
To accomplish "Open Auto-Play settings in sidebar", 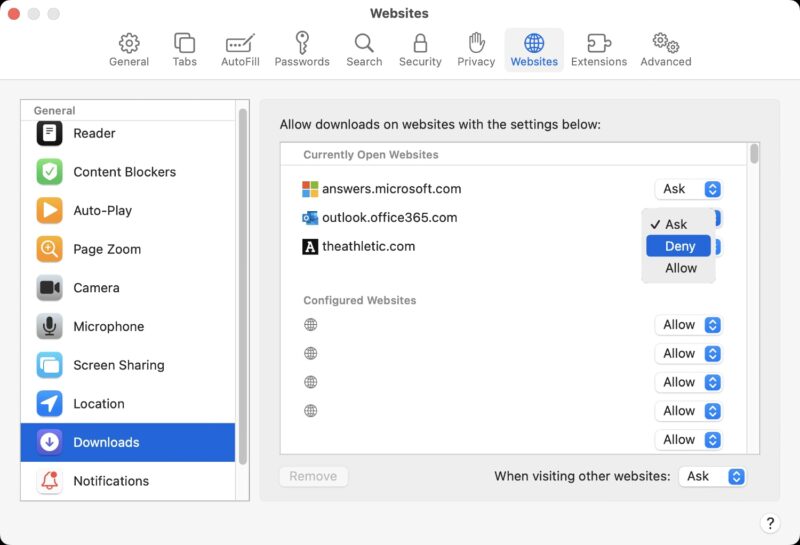I will 50,211.
